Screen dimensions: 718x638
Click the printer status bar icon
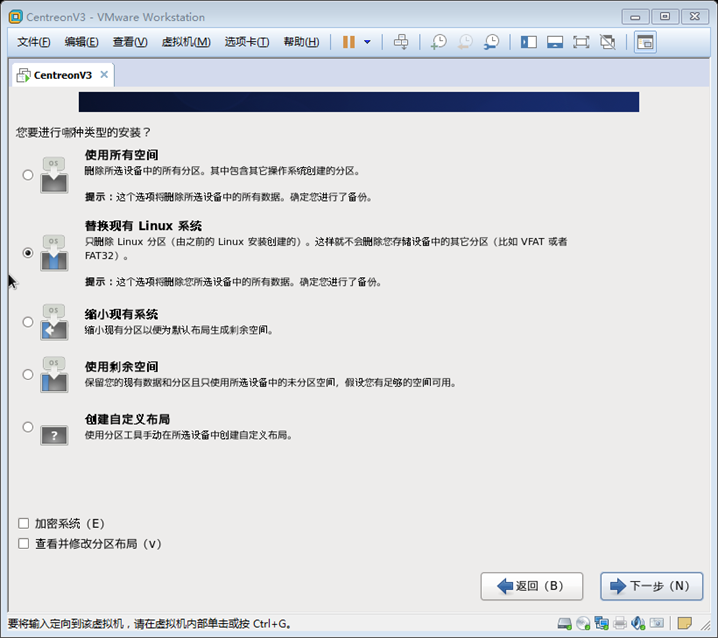620,623
